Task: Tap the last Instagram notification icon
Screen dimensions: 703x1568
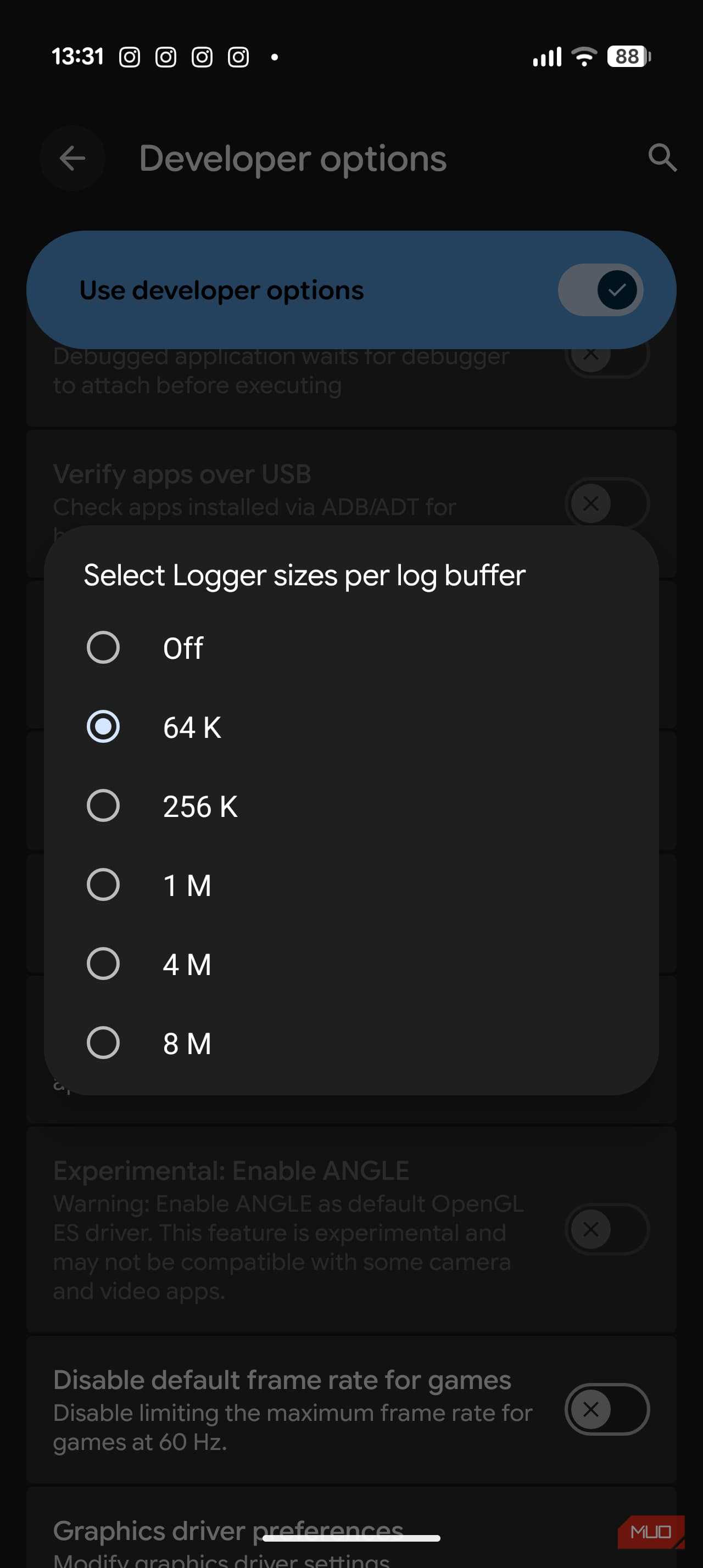Action: [238, 57]
